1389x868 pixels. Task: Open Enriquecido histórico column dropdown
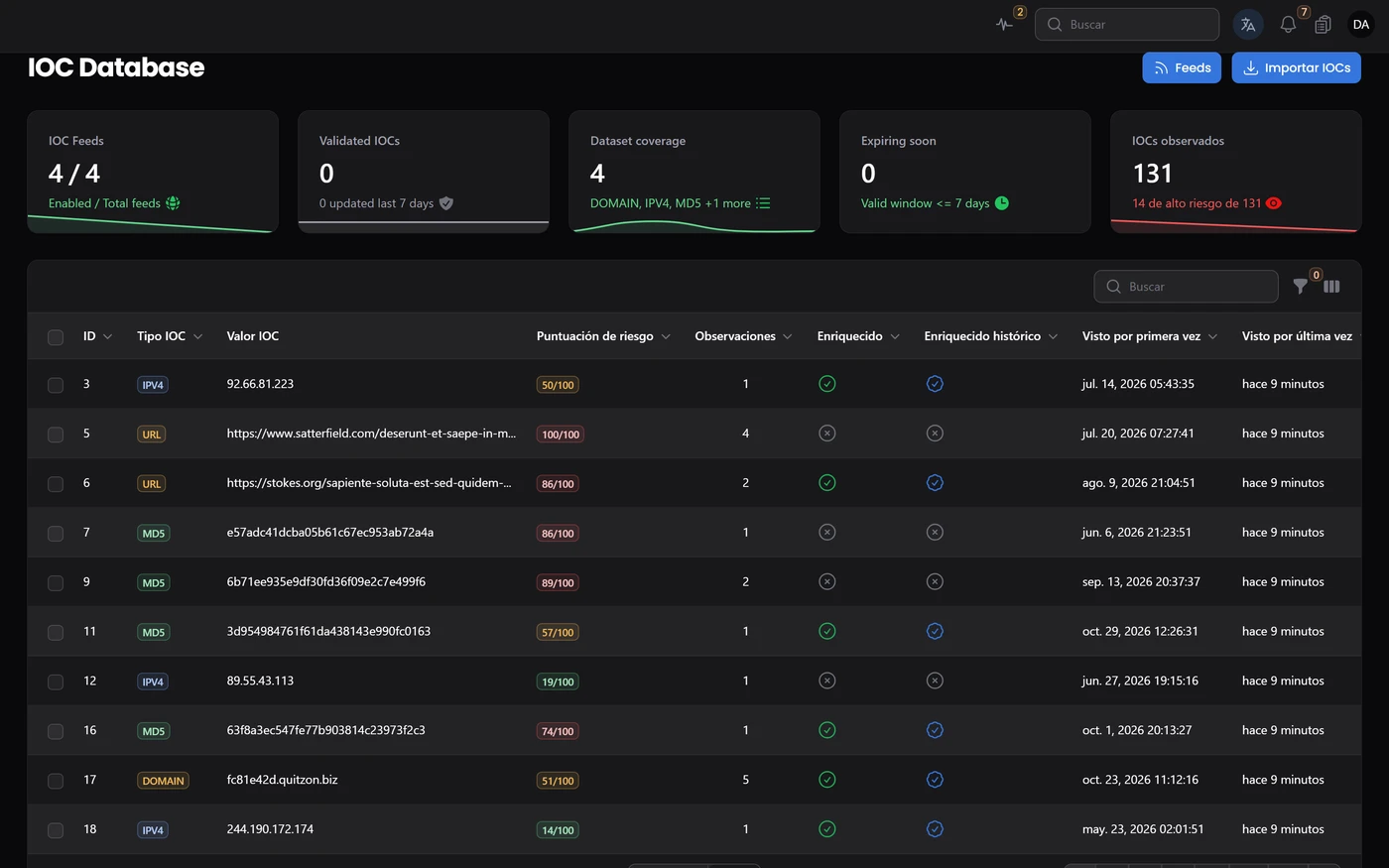click(x=1053, y=337)
